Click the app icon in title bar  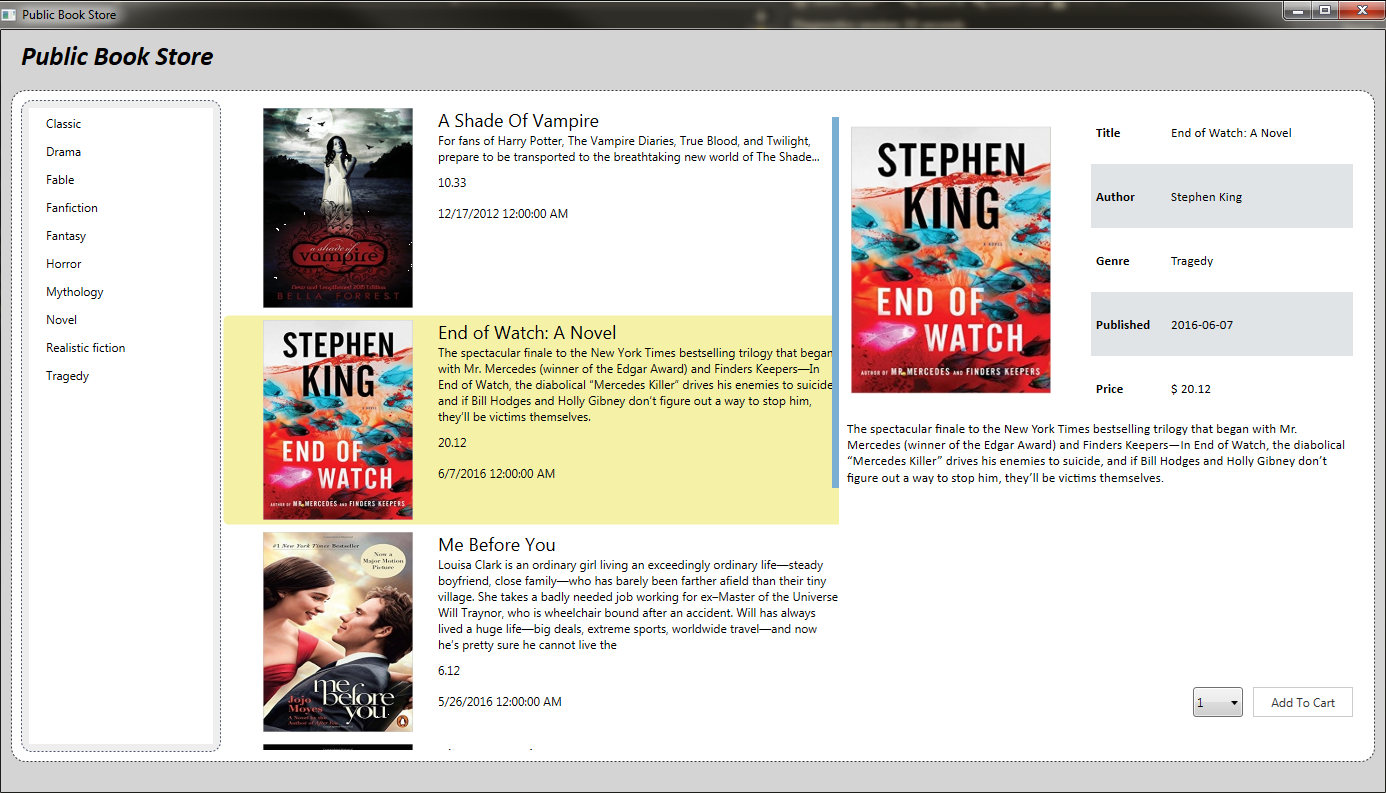pos(9,14)
